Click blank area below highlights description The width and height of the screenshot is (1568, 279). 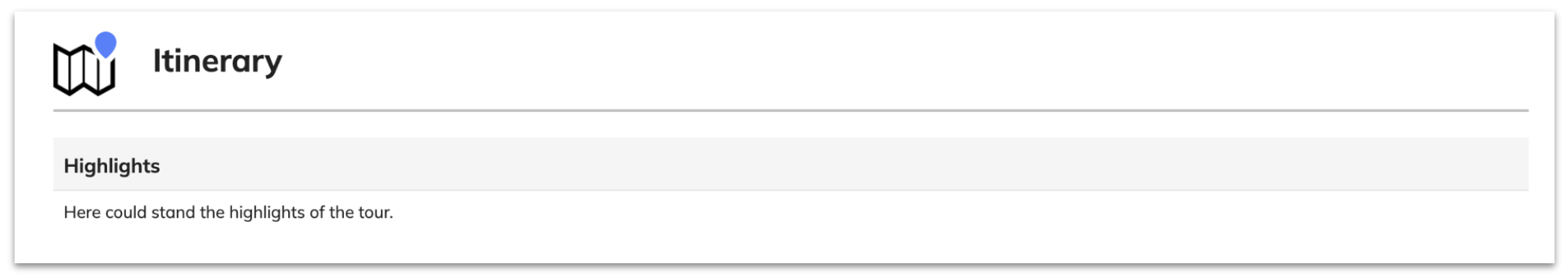[791, 243]
